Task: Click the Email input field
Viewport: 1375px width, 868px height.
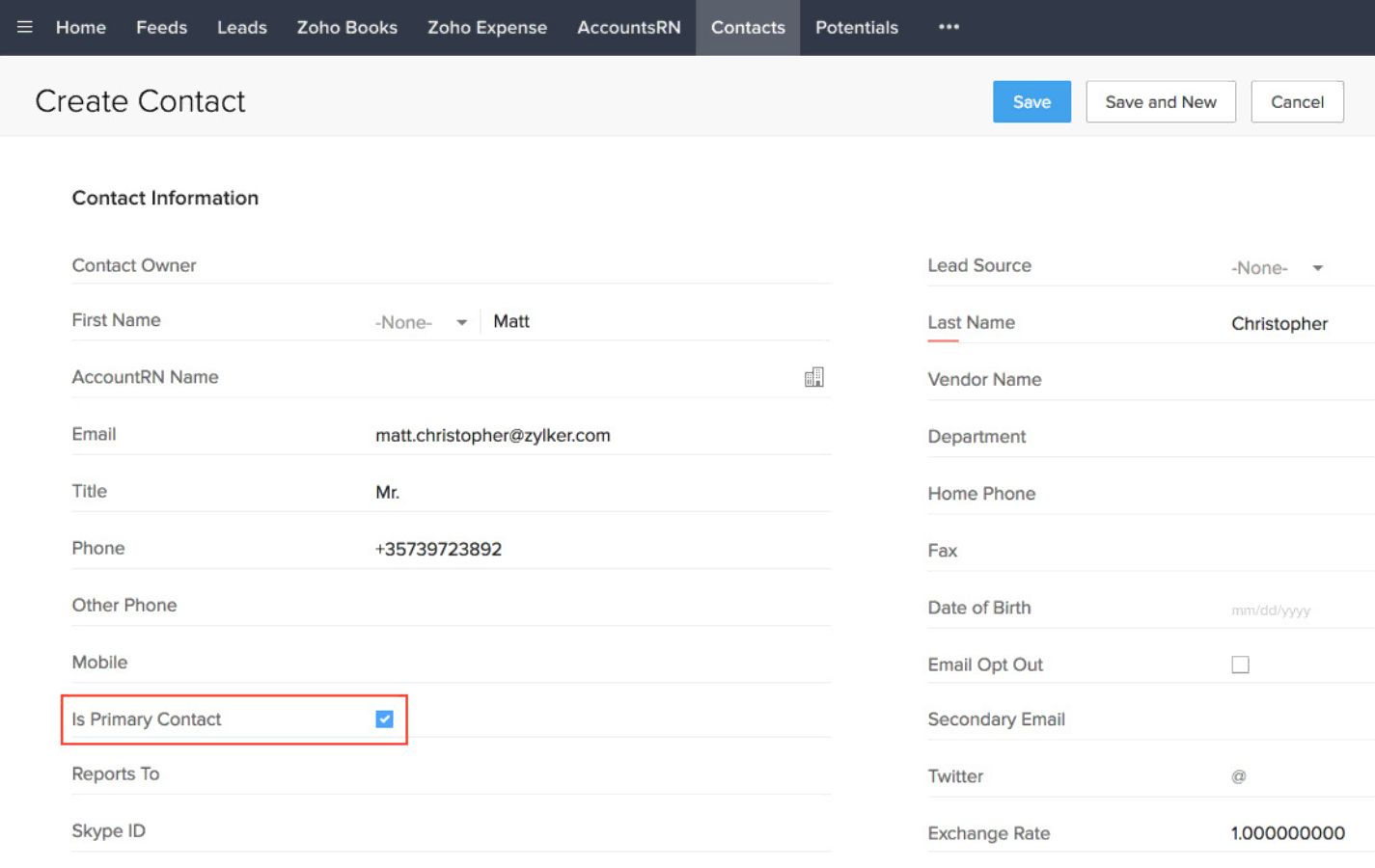Action: (x=598, y=436)
